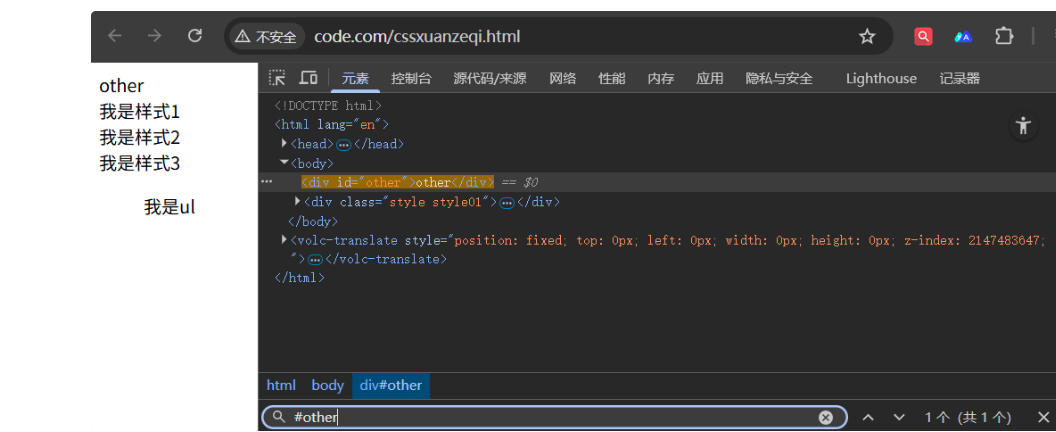Click the inspect element picker icon
The height and width of the screenshot is (432, 1056).
[278, 78]
